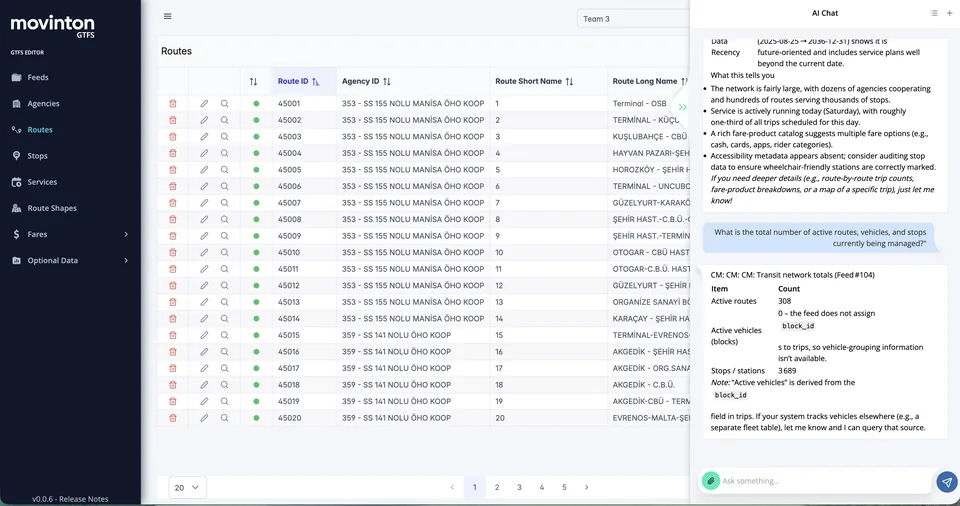
Task: Open Feeds in the sidebar
Action: coord(37,77)
